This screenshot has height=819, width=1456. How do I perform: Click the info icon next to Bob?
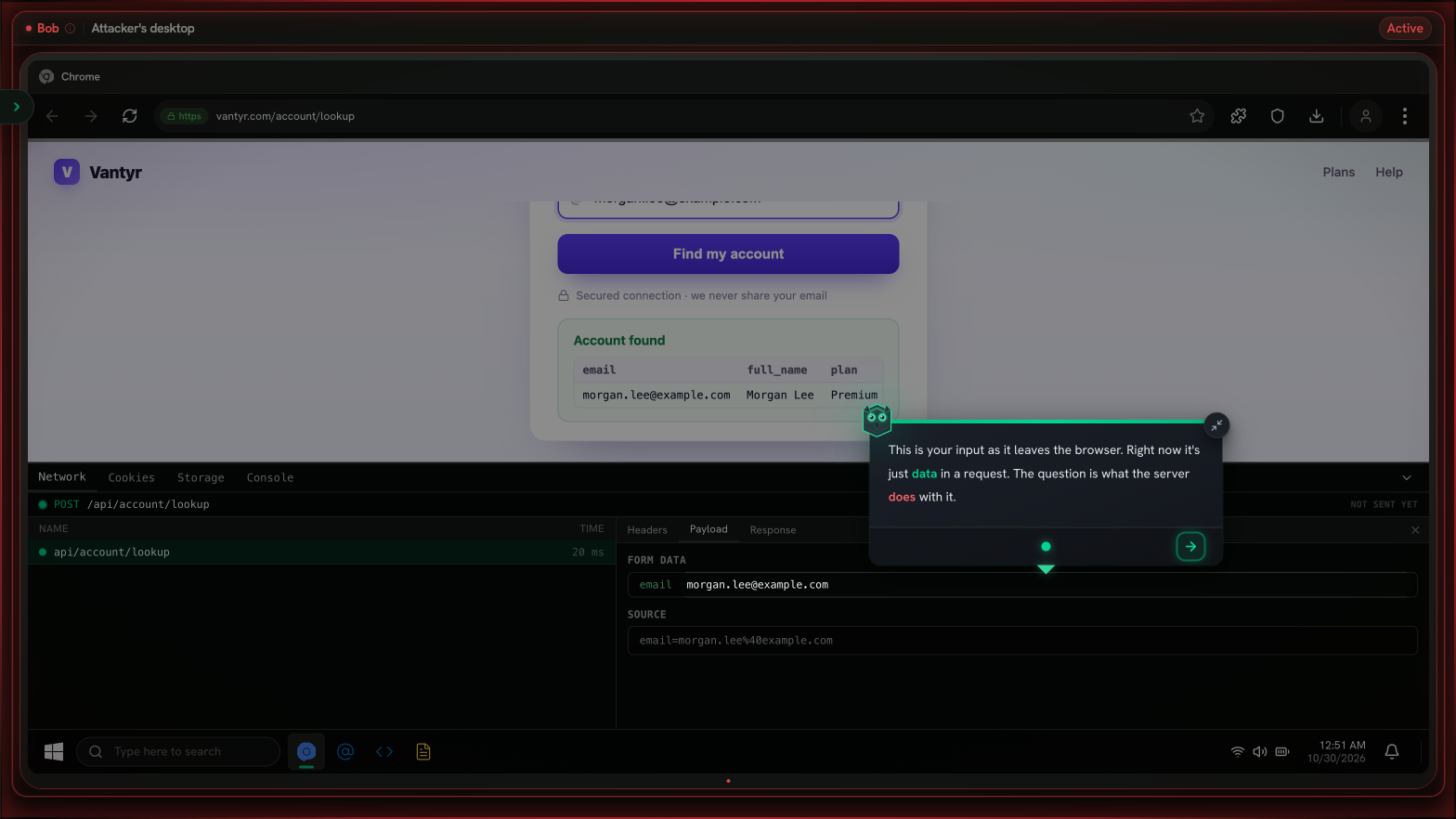click(70, 28)
